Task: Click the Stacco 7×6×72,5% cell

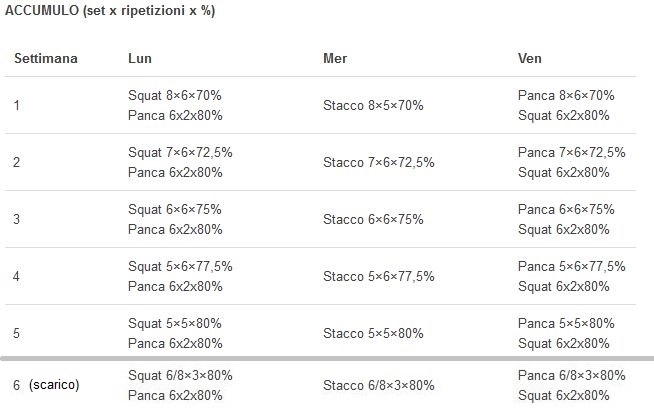Action: pos(379,162)
